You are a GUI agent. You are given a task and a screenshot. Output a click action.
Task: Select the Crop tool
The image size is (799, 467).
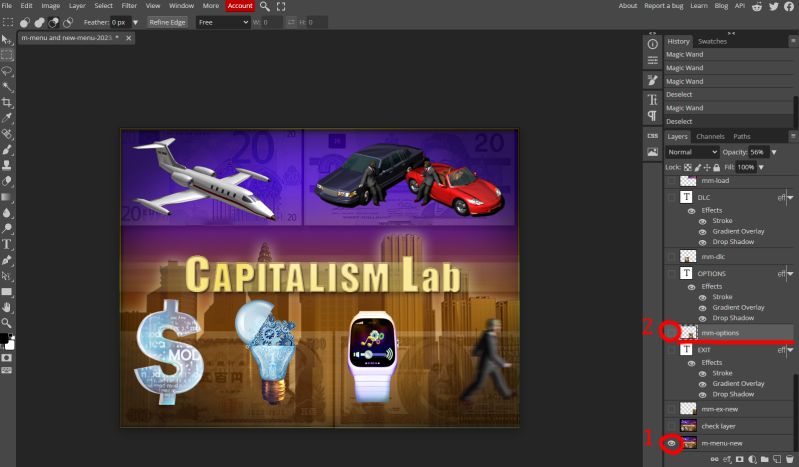pyautogui.click(x=7, y=102)
